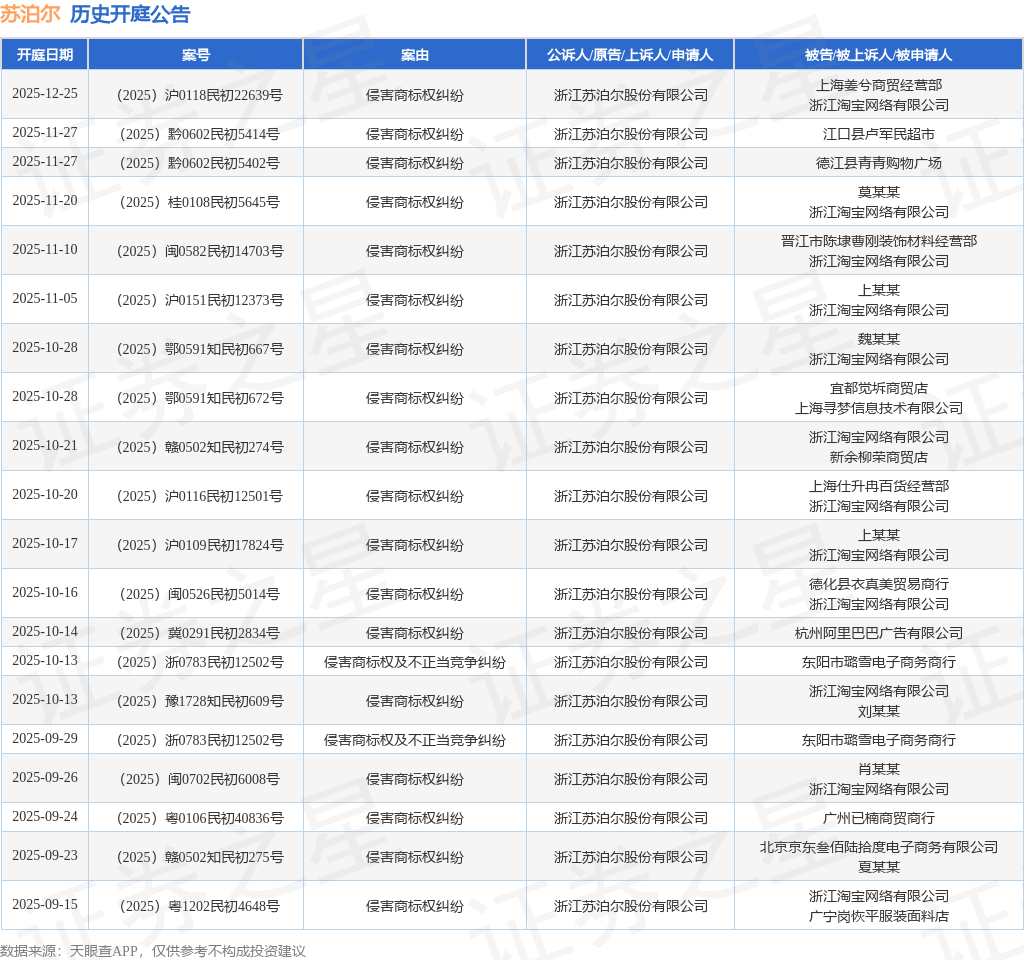Click defendant 肖某某
1024x960 pixels.
879,769
